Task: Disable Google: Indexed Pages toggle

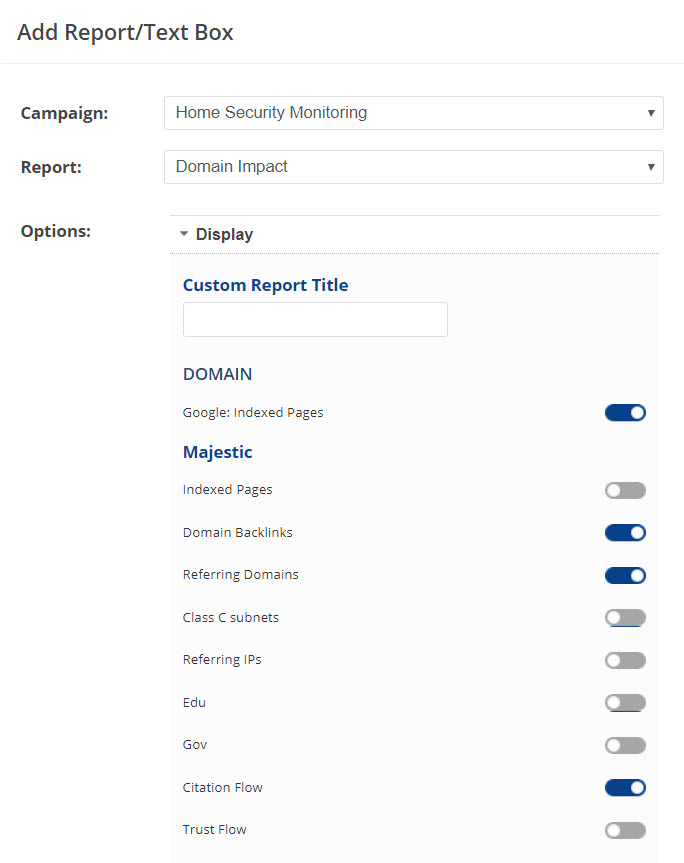Action: (x=625, y=412)
